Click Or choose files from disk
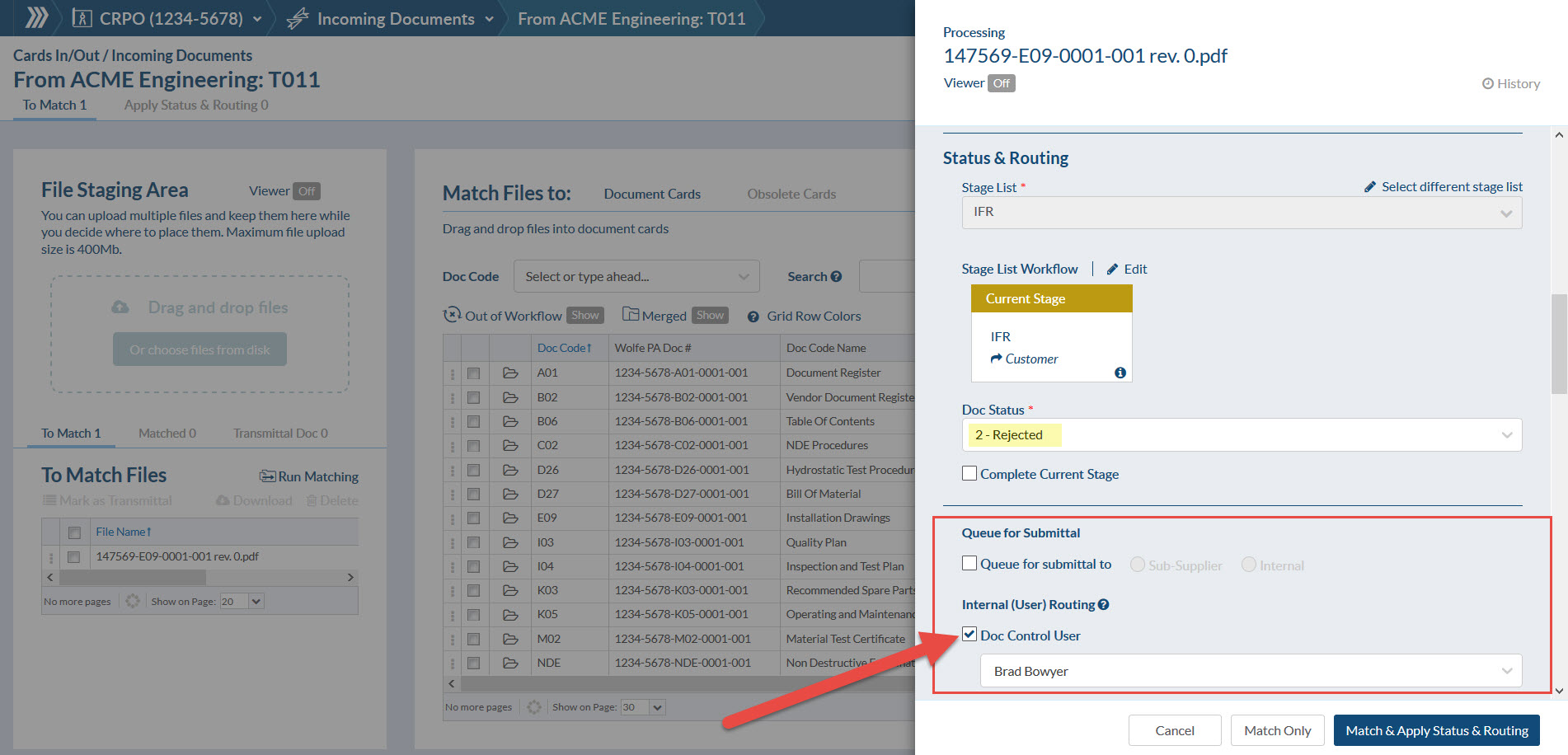1568x755 pixels. pos(200,349)
